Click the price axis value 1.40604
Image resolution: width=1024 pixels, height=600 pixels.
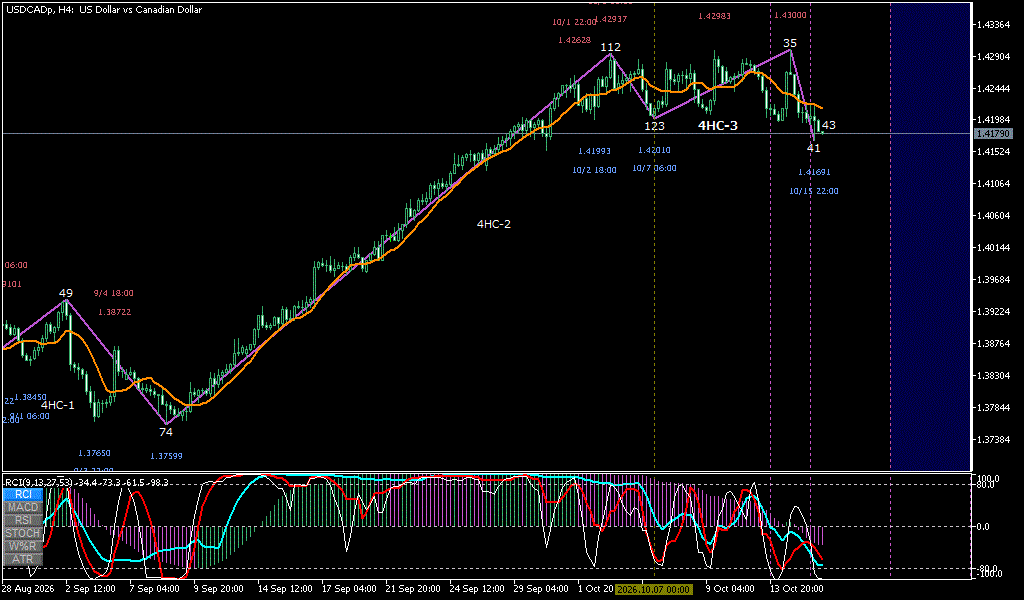coord(992,215)
